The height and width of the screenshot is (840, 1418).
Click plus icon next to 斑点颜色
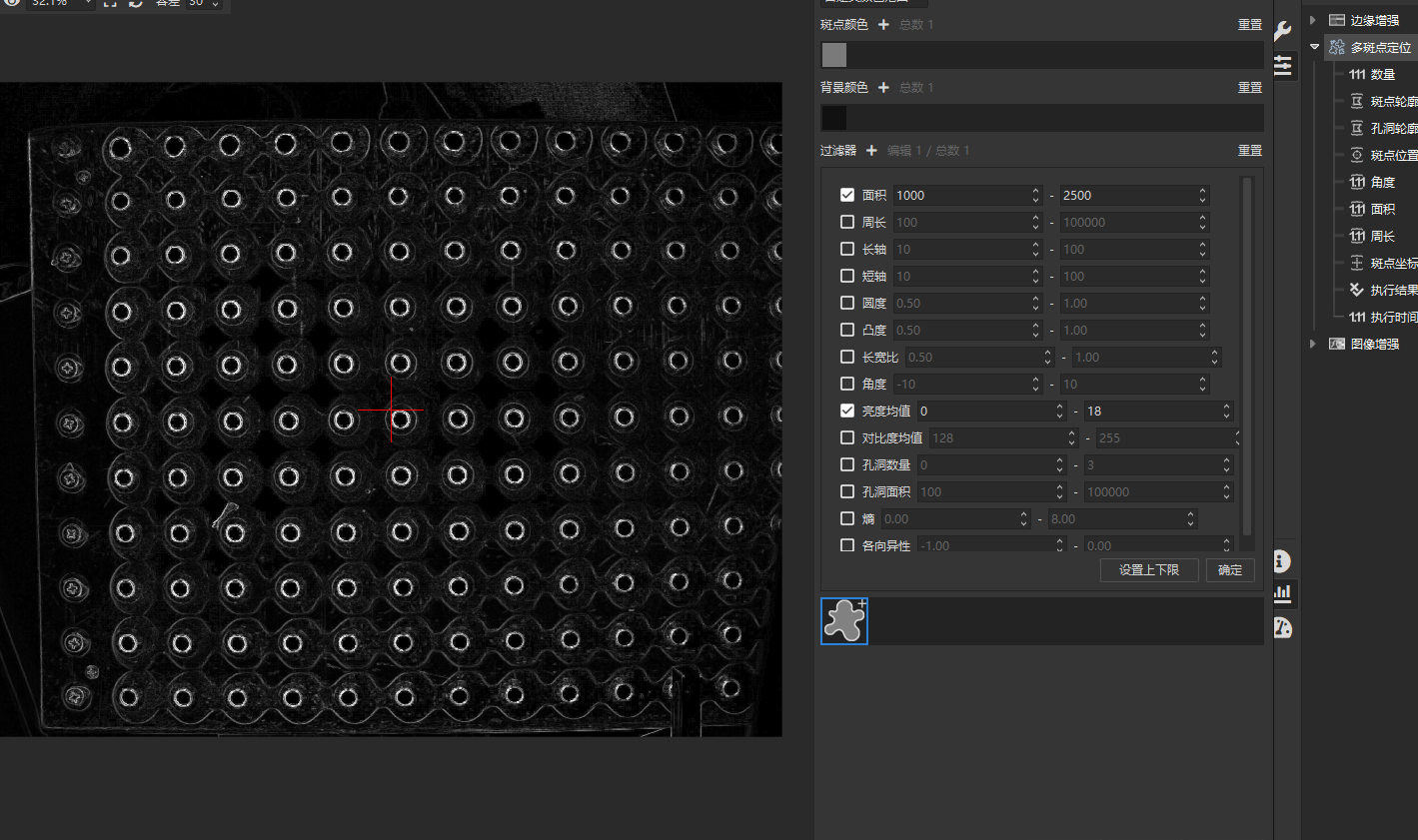(883, 25)
